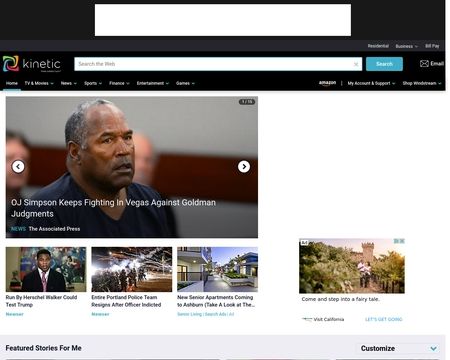
Task: Advance carousel with right arrow button
Action: 244,166
